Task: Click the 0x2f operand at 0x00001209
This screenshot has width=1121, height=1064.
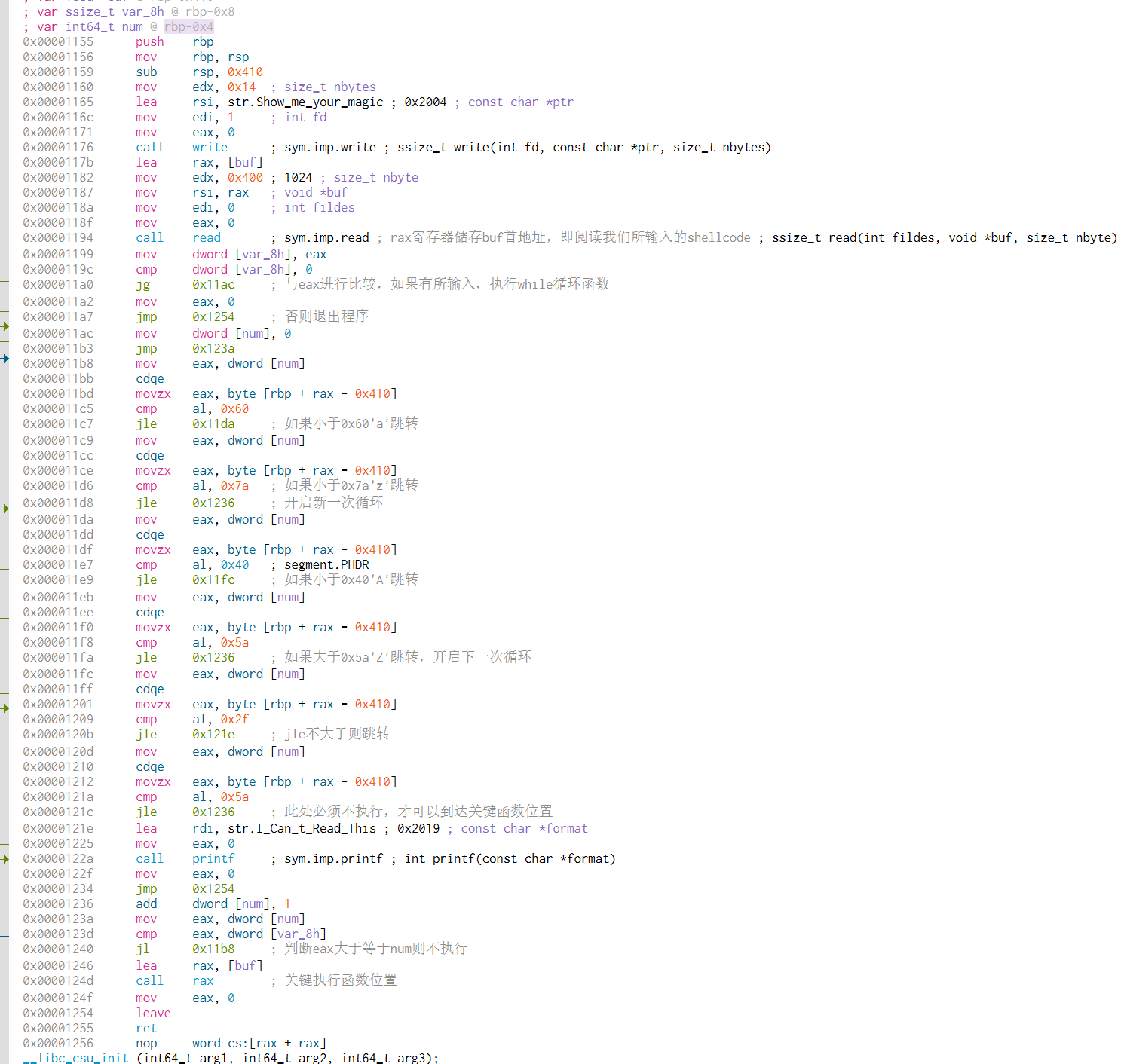Action: tap(234, 720)
